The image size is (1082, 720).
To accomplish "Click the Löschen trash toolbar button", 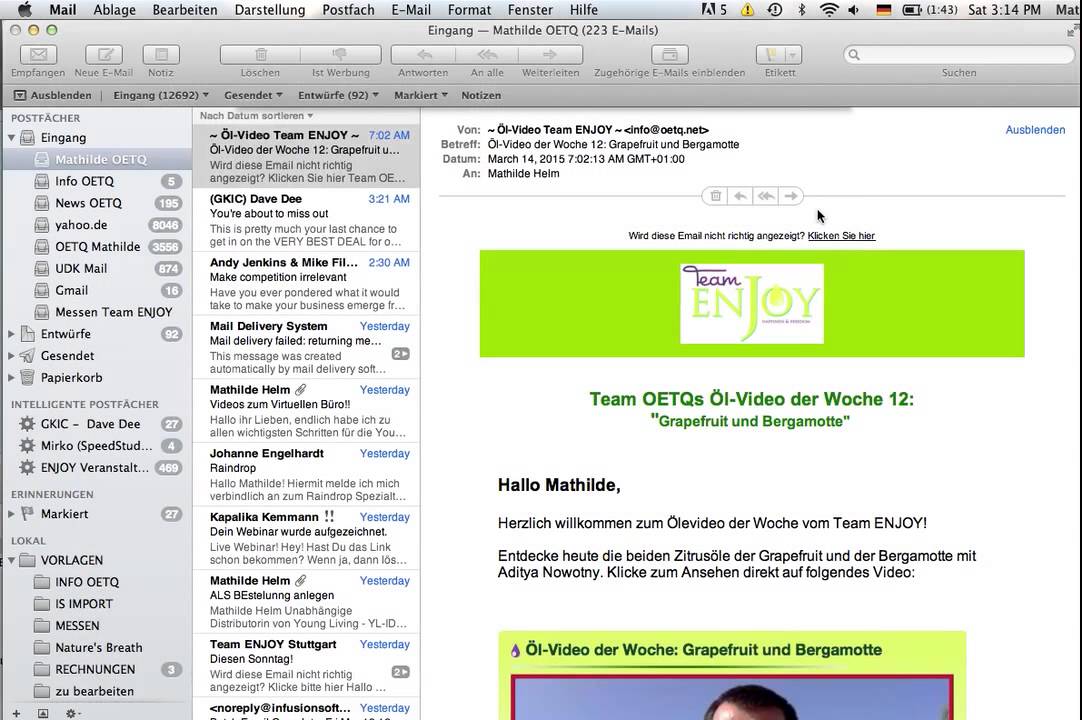I will click(x=260, y=55).
